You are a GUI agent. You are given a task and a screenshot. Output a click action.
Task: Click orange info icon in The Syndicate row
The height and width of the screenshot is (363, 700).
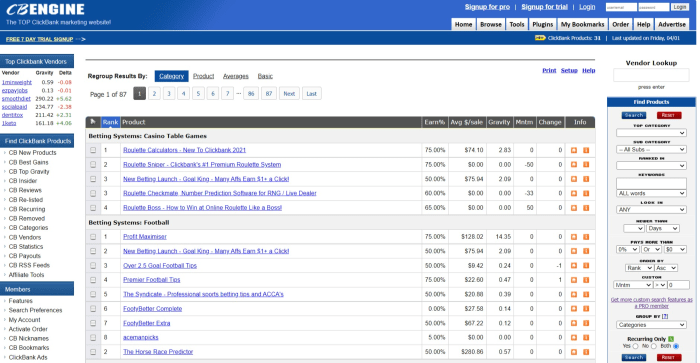[586, 295]
